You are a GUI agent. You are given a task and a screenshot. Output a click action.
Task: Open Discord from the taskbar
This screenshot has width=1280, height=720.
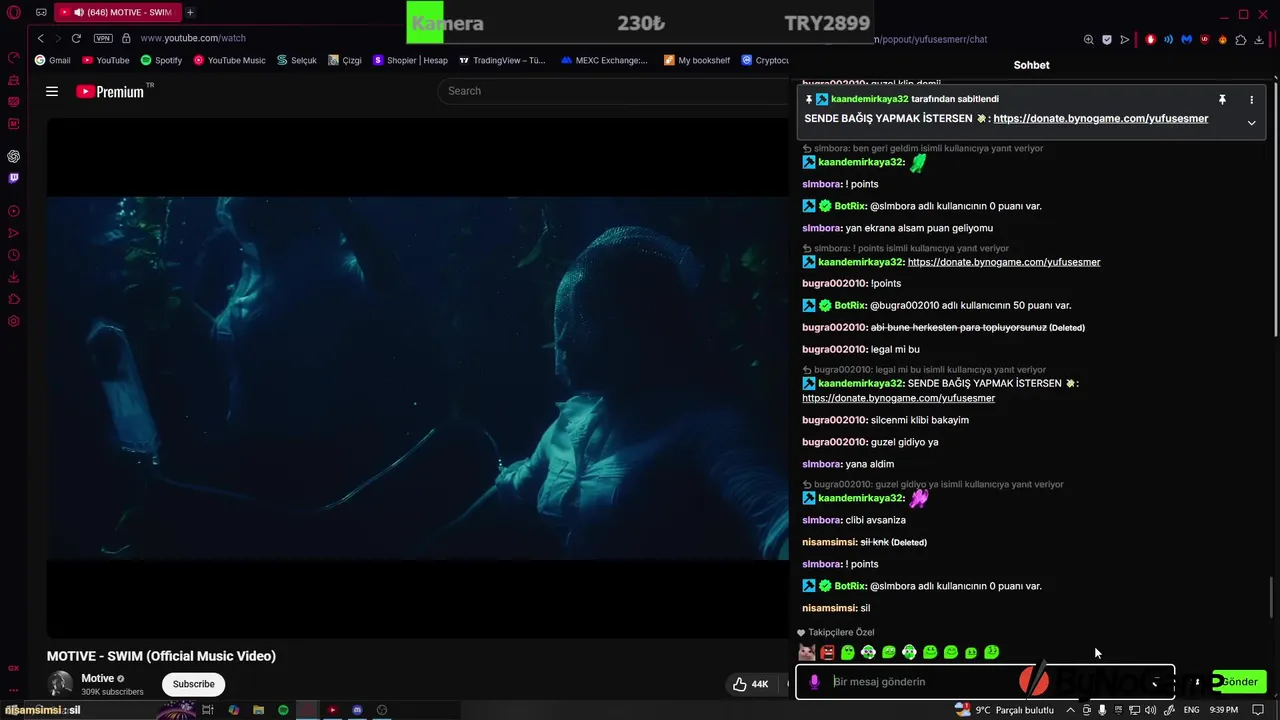pyautogui.click(x=357, y=710)
